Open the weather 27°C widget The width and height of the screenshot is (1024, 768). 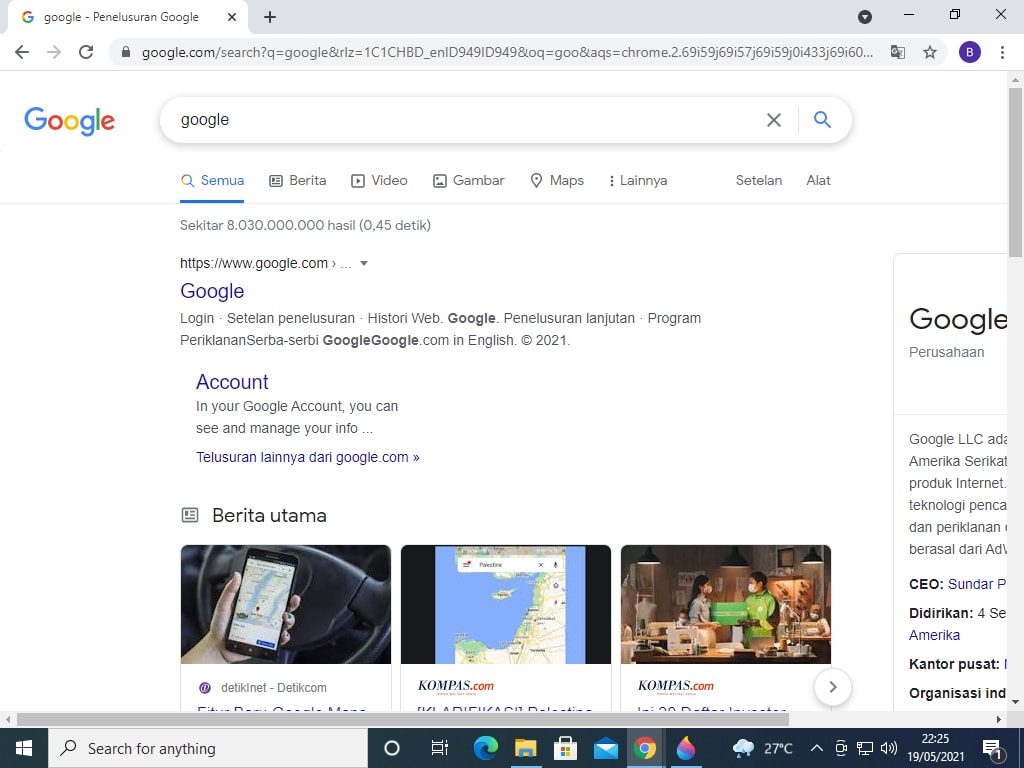(762, 748)
